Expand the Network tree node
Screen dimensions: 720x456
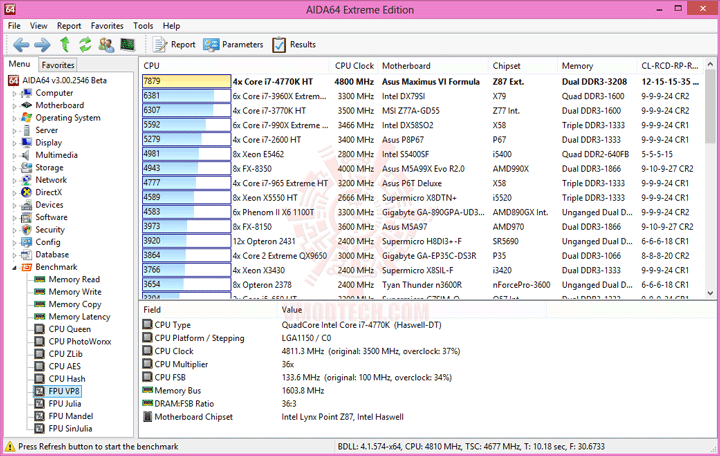(14, 180)
